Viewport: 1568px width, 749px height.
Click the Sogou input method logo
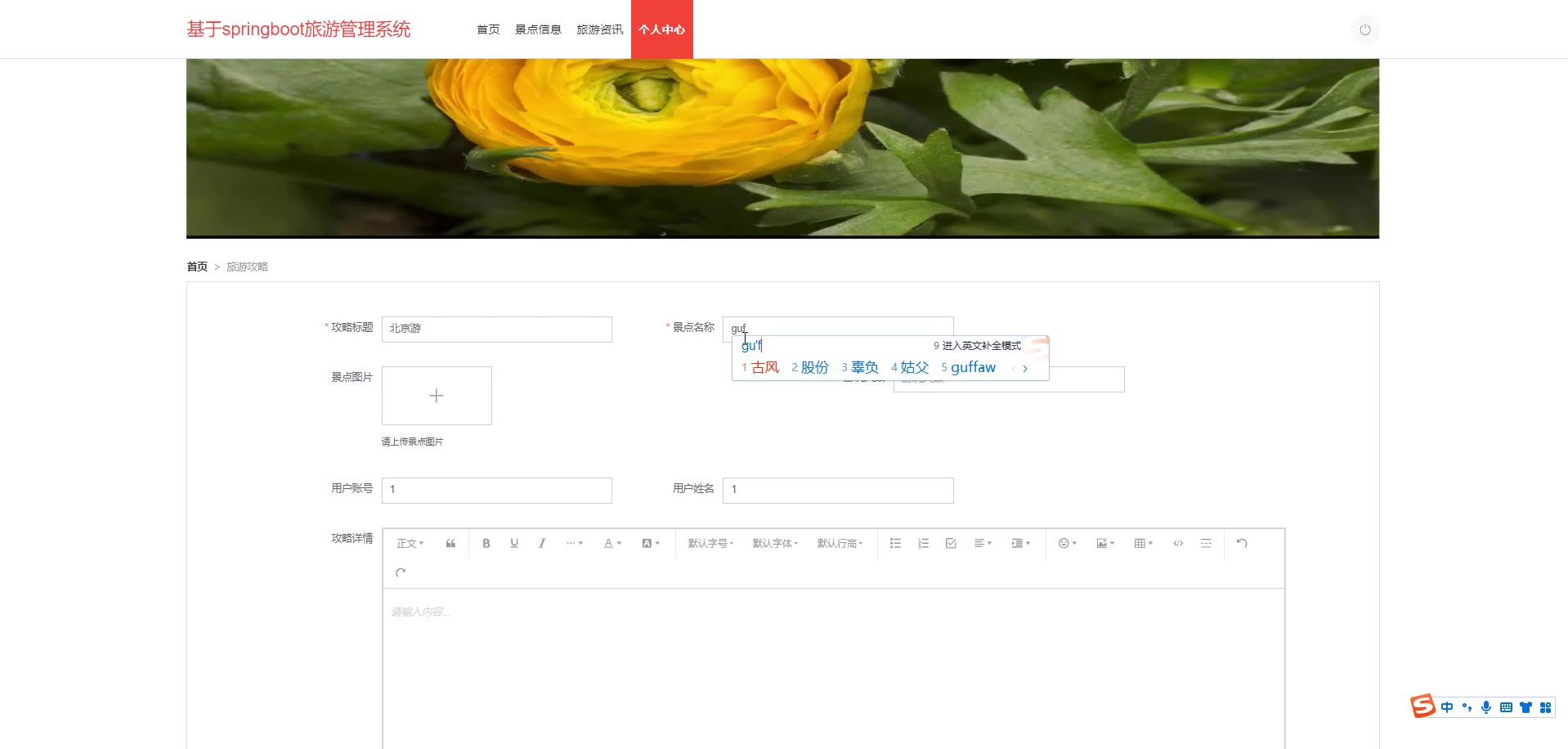pyautogui.click(x=1422, y=706)
